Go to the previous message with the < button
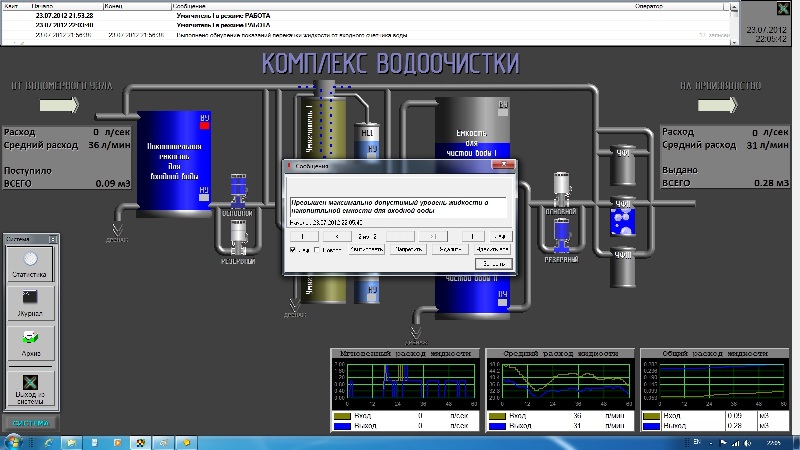Viewport: 800px width, 450px height. [x=336, y=236]
